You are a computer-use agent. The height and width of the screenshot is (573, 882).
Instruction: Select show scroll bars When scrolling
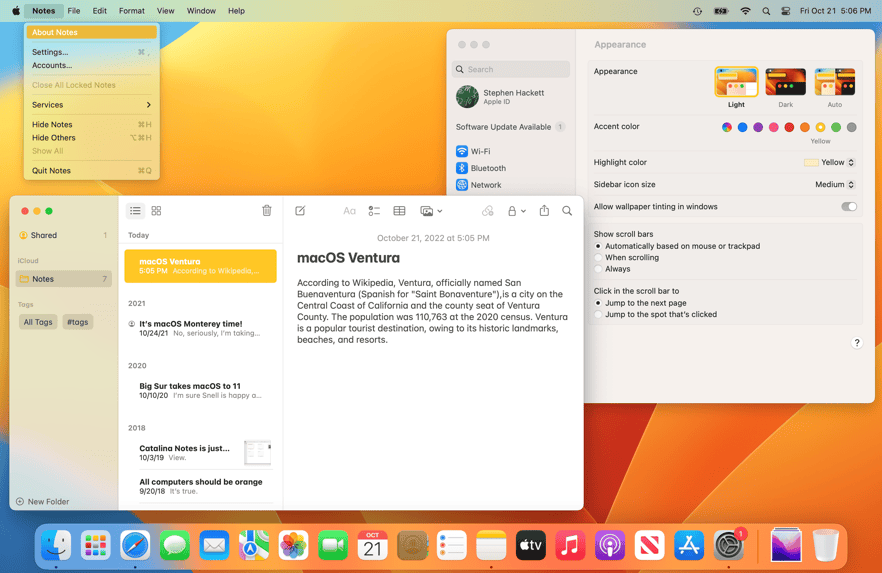tap(598, 258)
